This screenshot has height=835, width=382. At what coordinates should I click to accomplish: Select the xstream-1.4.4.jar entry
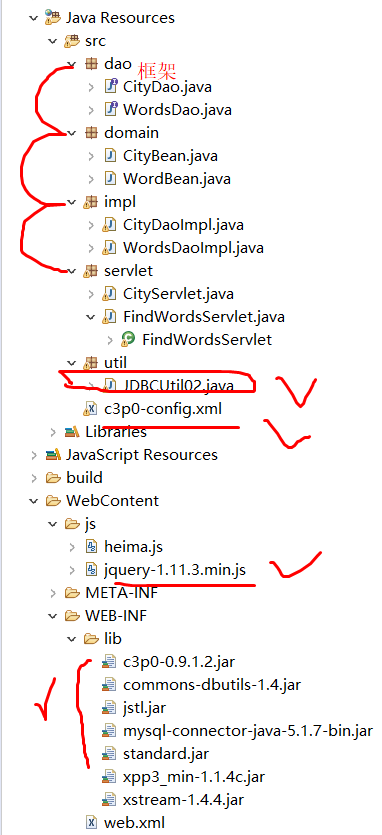tap(184, 800)
